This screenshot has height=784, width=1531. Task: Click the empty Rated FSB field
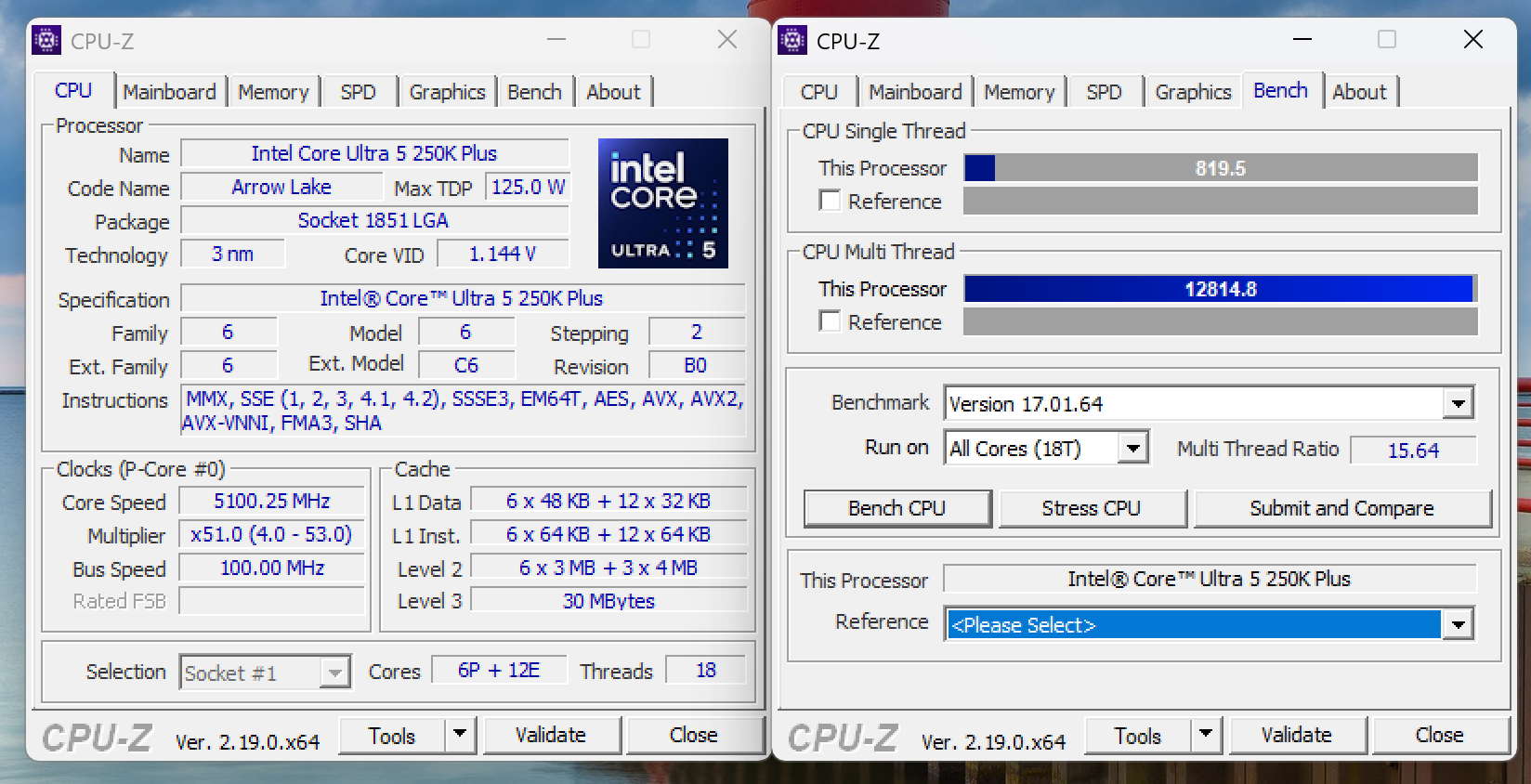coord(272,601)
